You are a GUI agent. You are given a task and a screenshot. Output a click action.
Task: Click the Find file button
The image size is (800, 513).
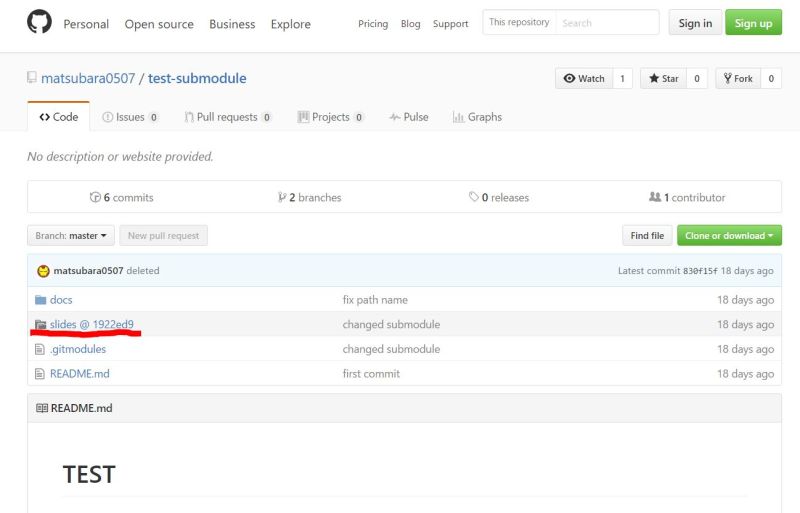pyautogui.click(x=647, y=235)
